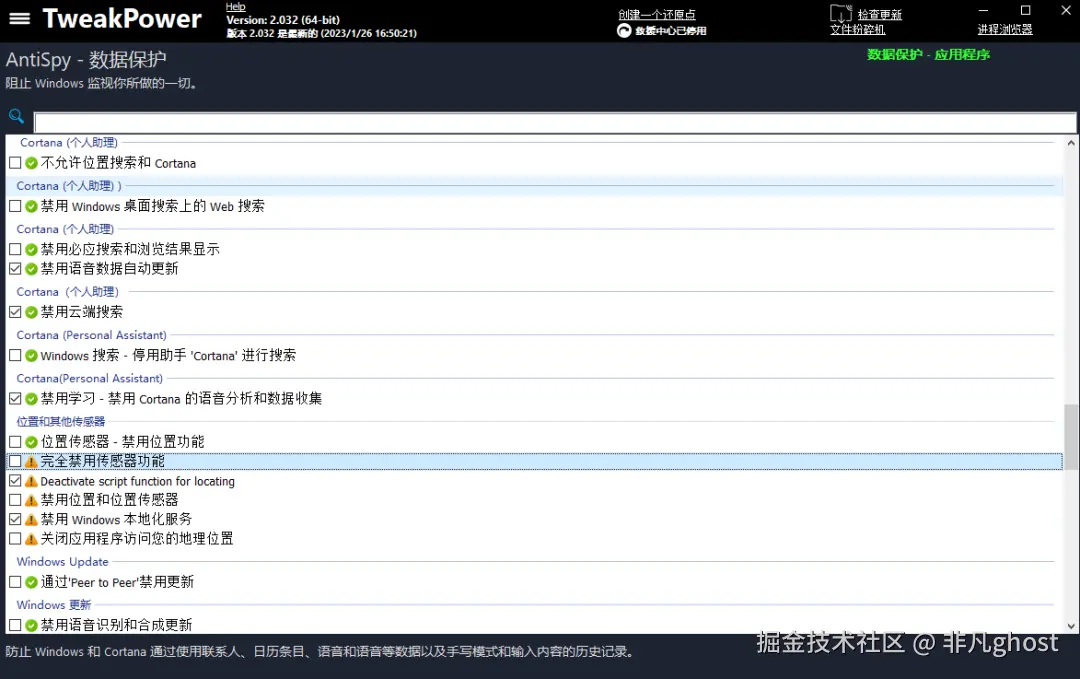The width and height of the screenshot is (1080, 679).
Task: Click green status icon for 位置传感器 - 禁用位置功能
Action: coord(32,442)
